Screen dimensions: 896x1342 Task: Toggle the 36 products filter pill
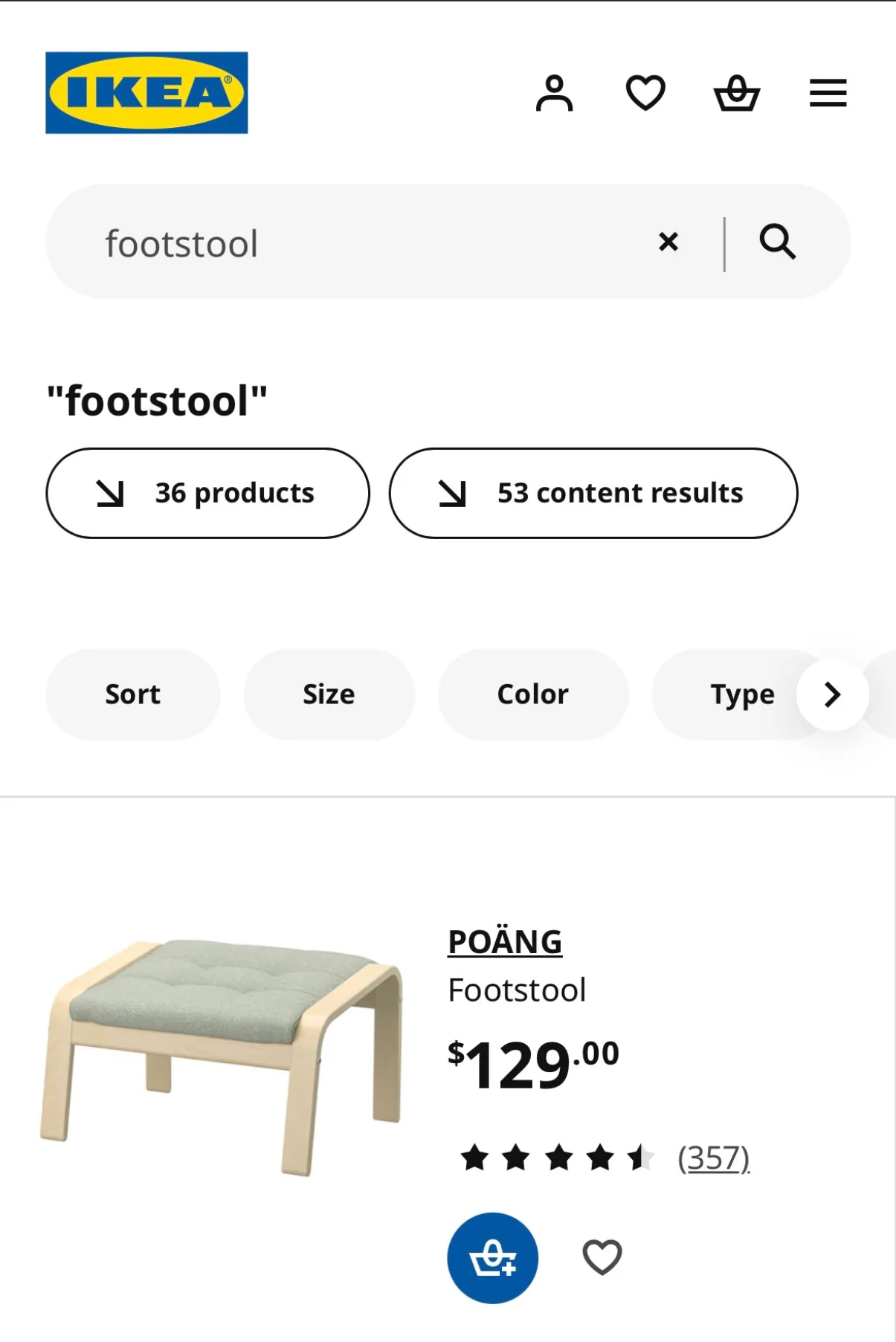coord(207,492)
